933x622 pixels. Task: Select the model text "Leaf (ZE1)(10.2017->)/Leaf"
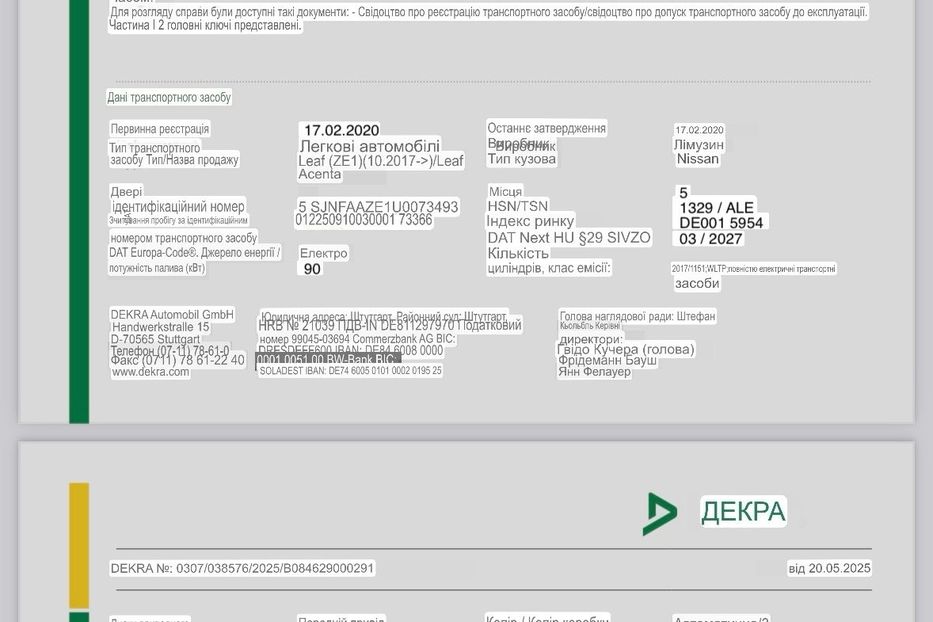click(x=381, y=161)
